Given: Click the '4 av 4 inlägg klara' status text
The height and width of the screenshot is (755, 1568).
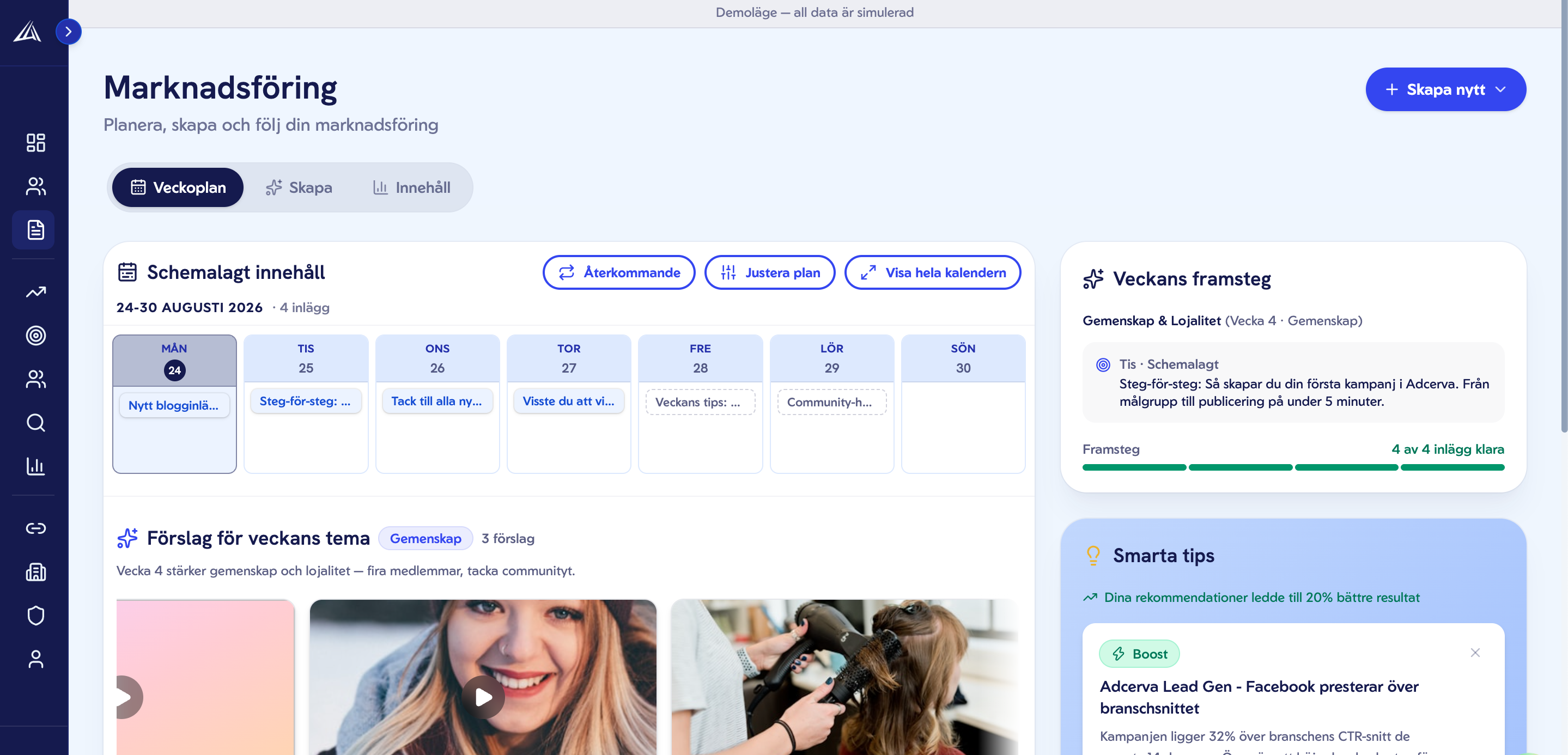Looking at the screenshot, I should [1448, 449].
